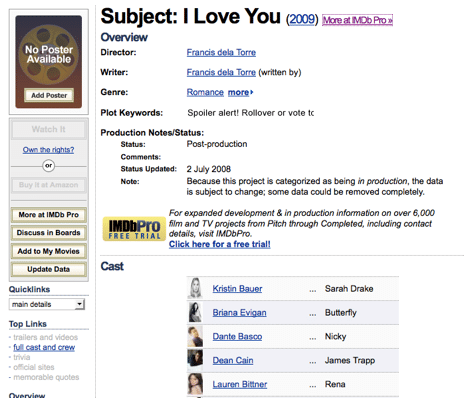The image size is (464, 398).
Task: Follow the More at IMDb Pro » title link
Action: pos(357,20)
